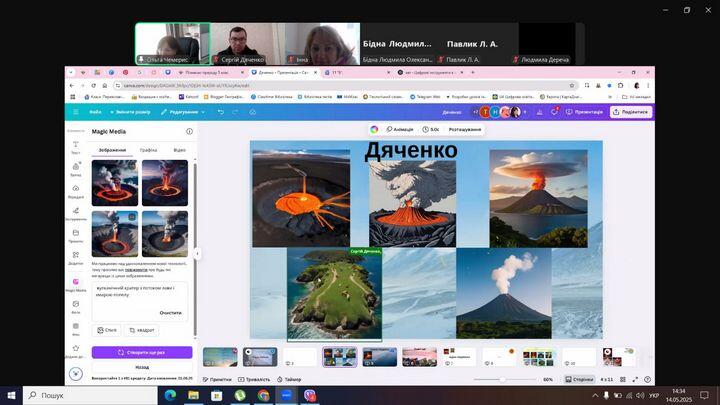This screenshot has height=405, width=720.
Task: Open browser extensions puzzle icon
Action: pos(620,85)
